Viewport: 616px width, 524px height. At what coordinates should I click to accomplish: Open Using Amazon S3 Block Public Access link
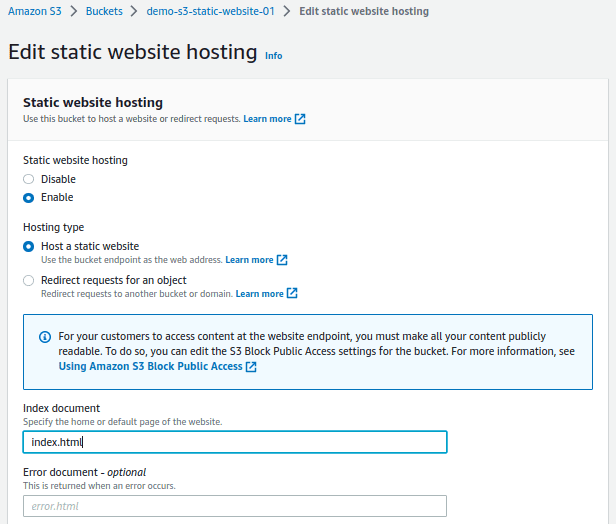click(150, 366)
